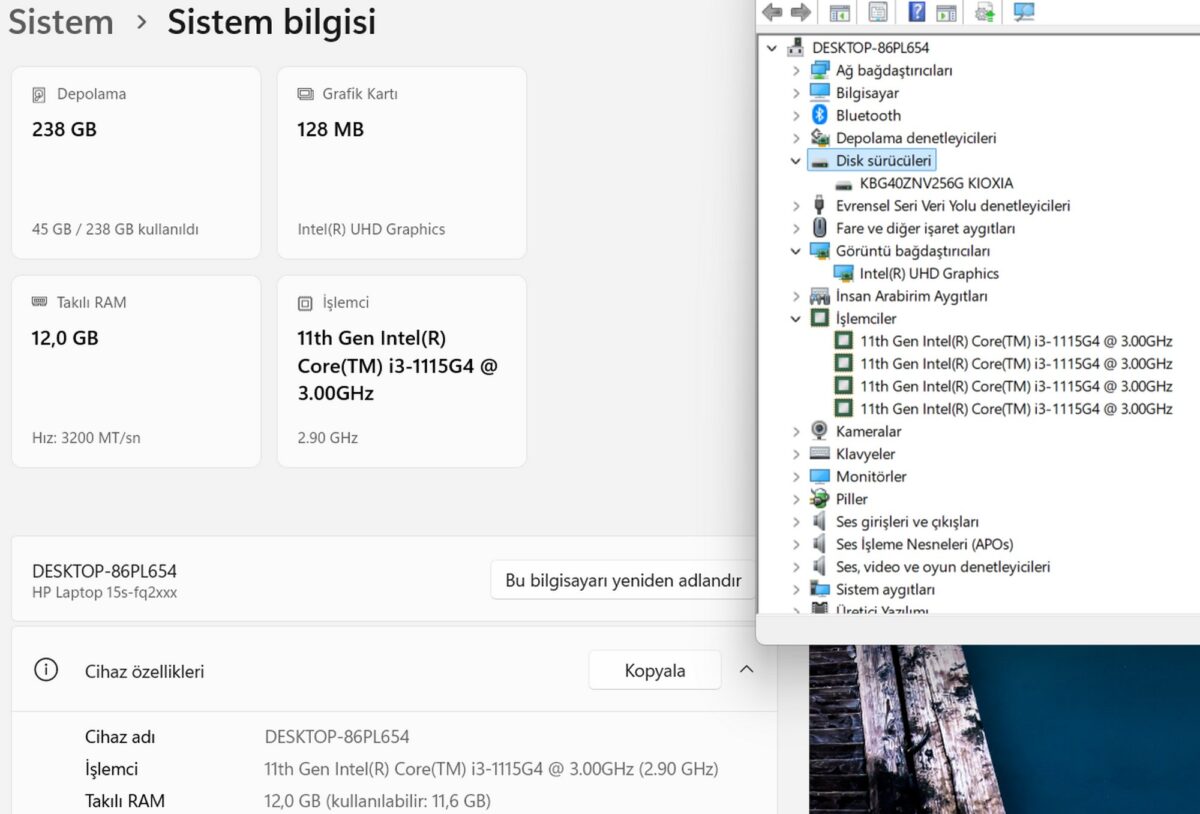
Task: Click the HP Laptop 15s-fq2xxx text
Action: tap(104, 592)
